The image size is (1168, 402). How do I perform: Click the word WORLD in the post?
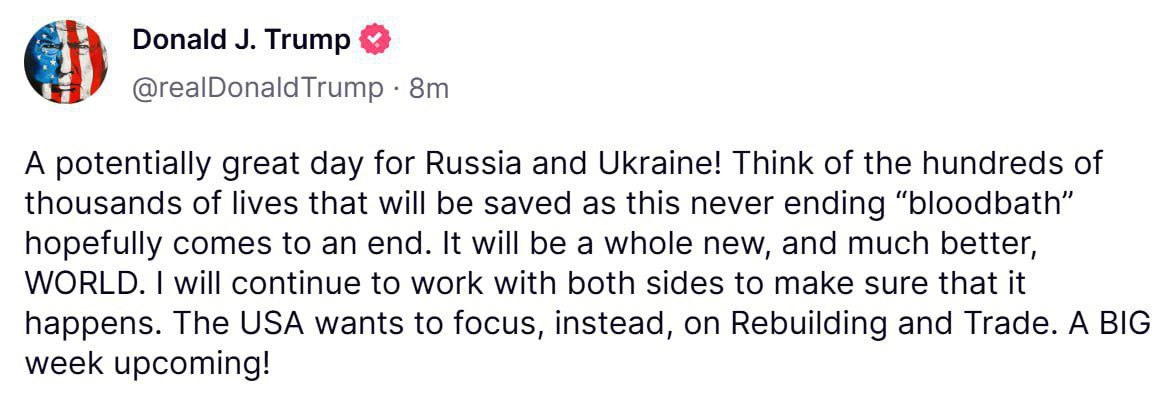click(x=78, y=285)
